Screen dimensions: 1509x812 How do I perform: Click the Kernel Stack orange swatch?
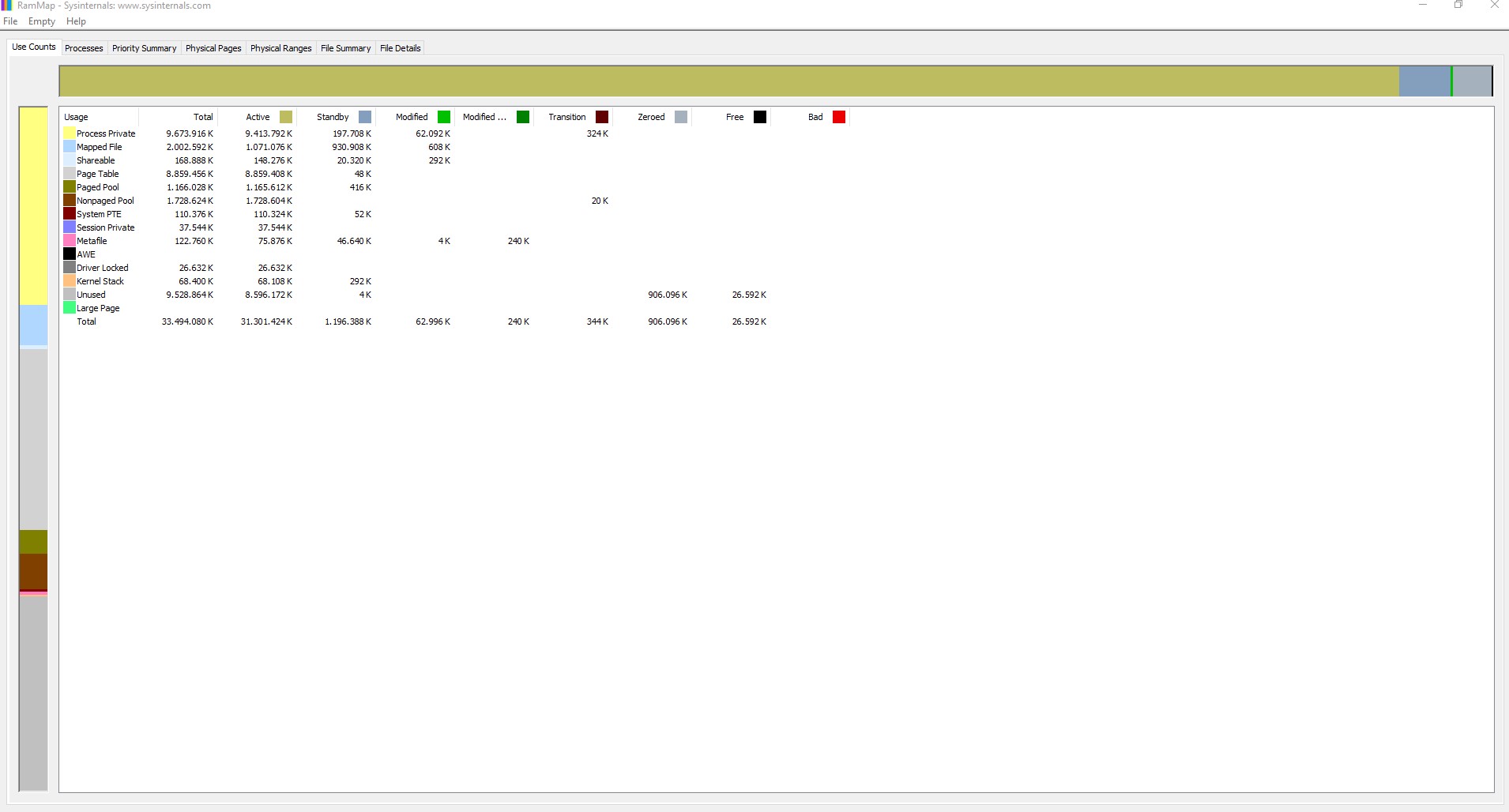point(70,281)
